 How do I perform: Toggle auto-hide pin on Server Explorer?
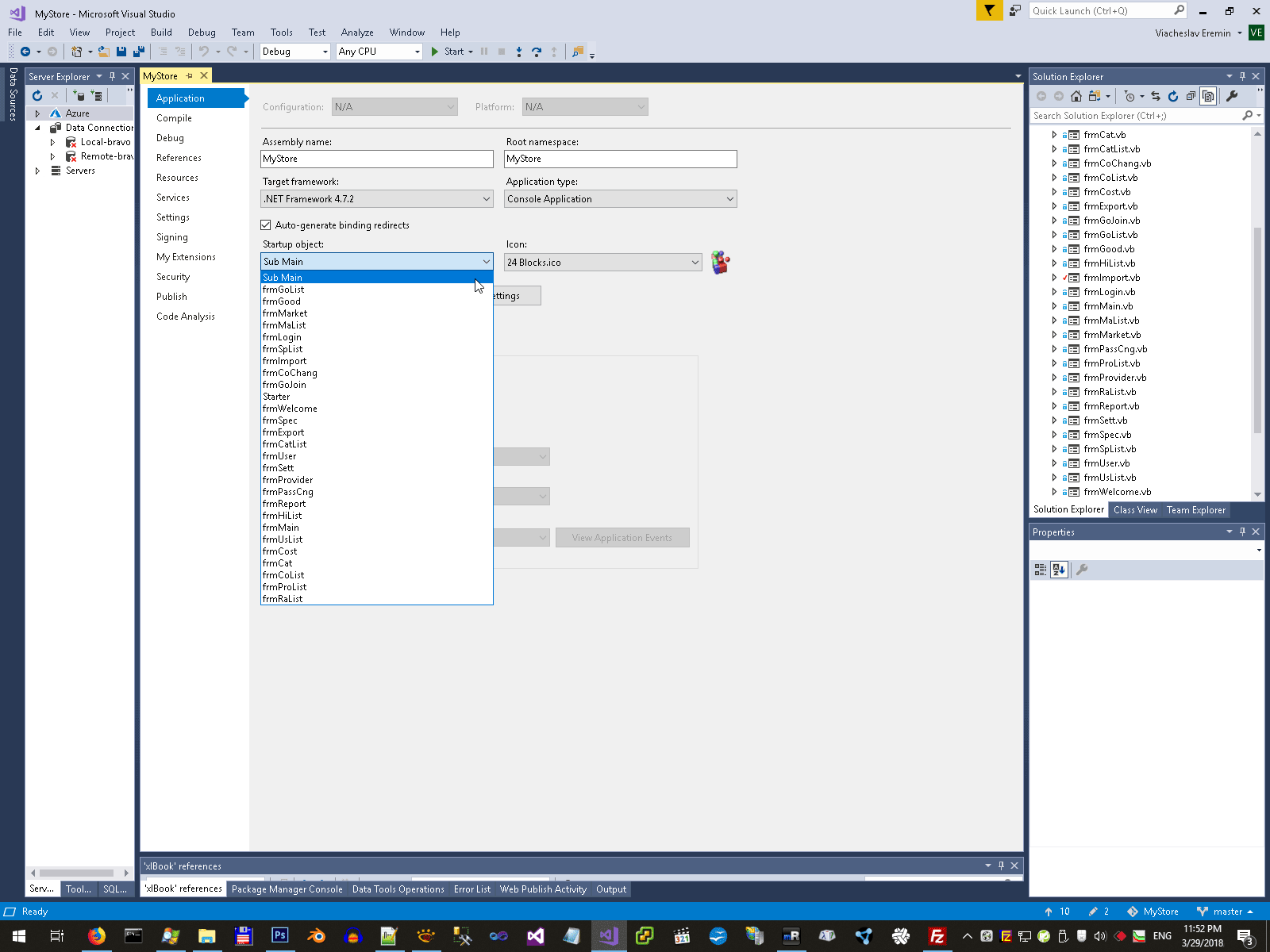tap(112, 76)
